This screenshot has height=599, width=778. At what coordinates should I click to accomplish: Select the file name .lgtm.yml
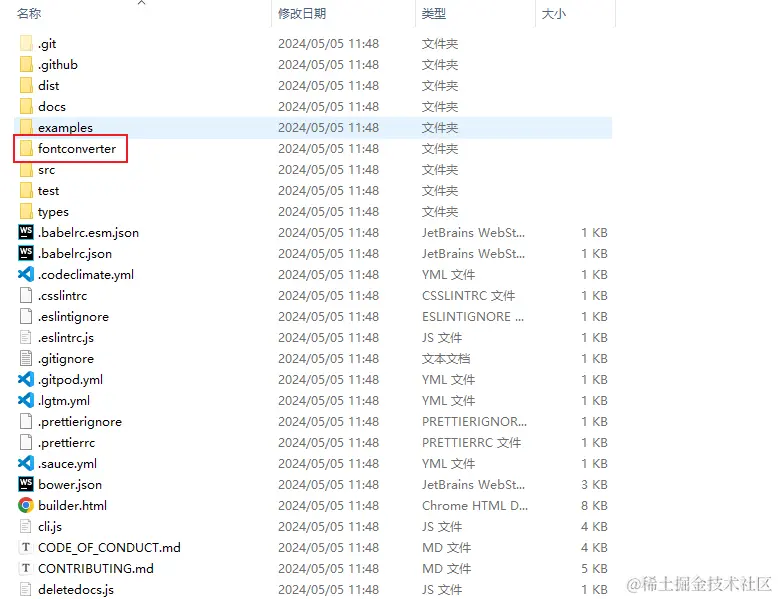point(64,400)
